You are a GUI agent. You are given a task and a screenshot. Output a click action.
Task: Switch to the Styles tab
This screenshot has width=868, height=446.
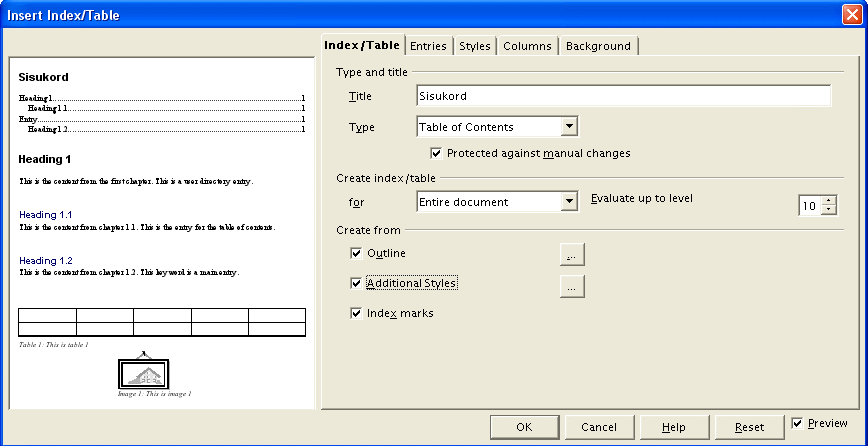tap(474, 46)
